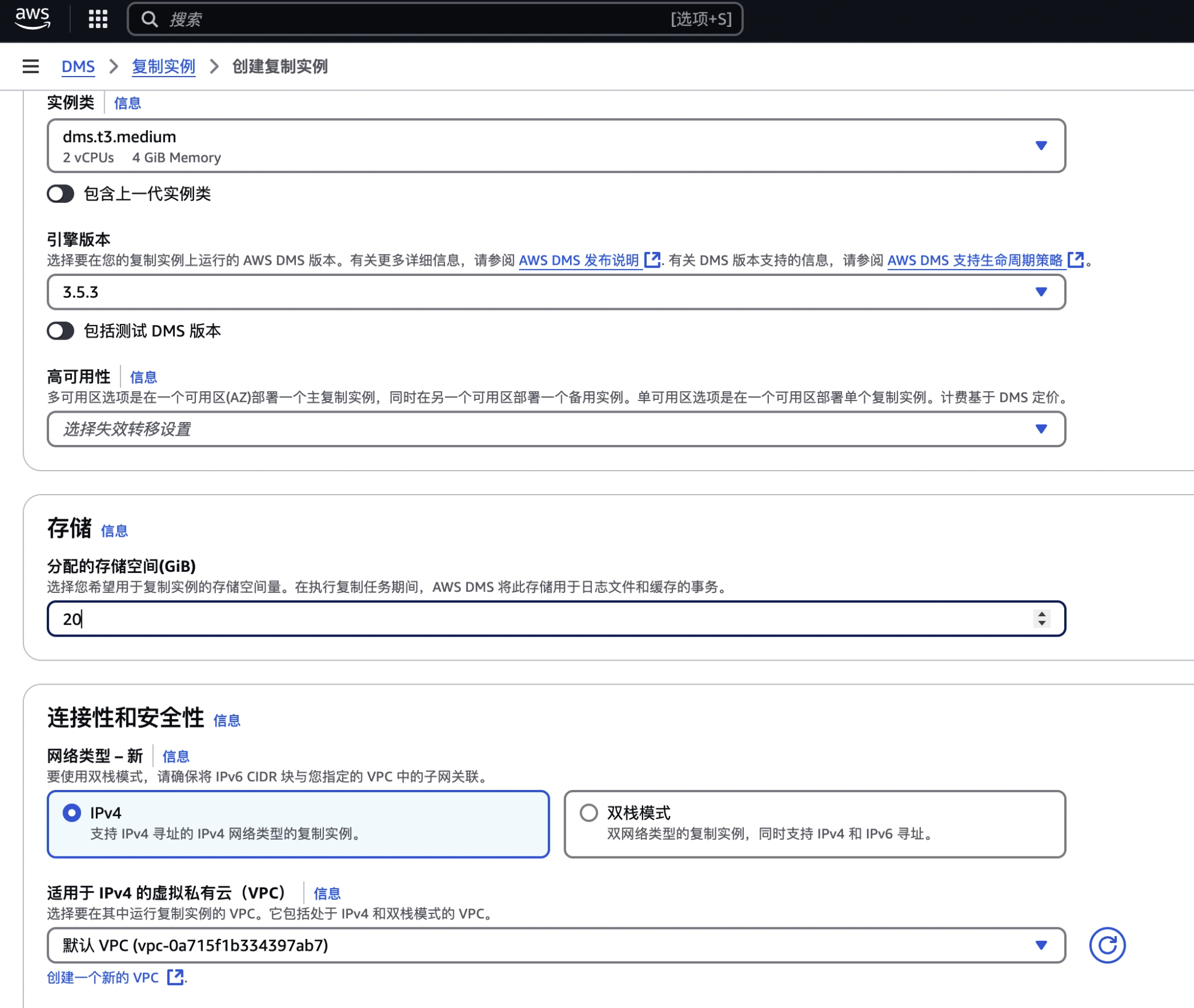Open the hamburger side navigation menu
1194x1008 pixels.
coord(30,67)
